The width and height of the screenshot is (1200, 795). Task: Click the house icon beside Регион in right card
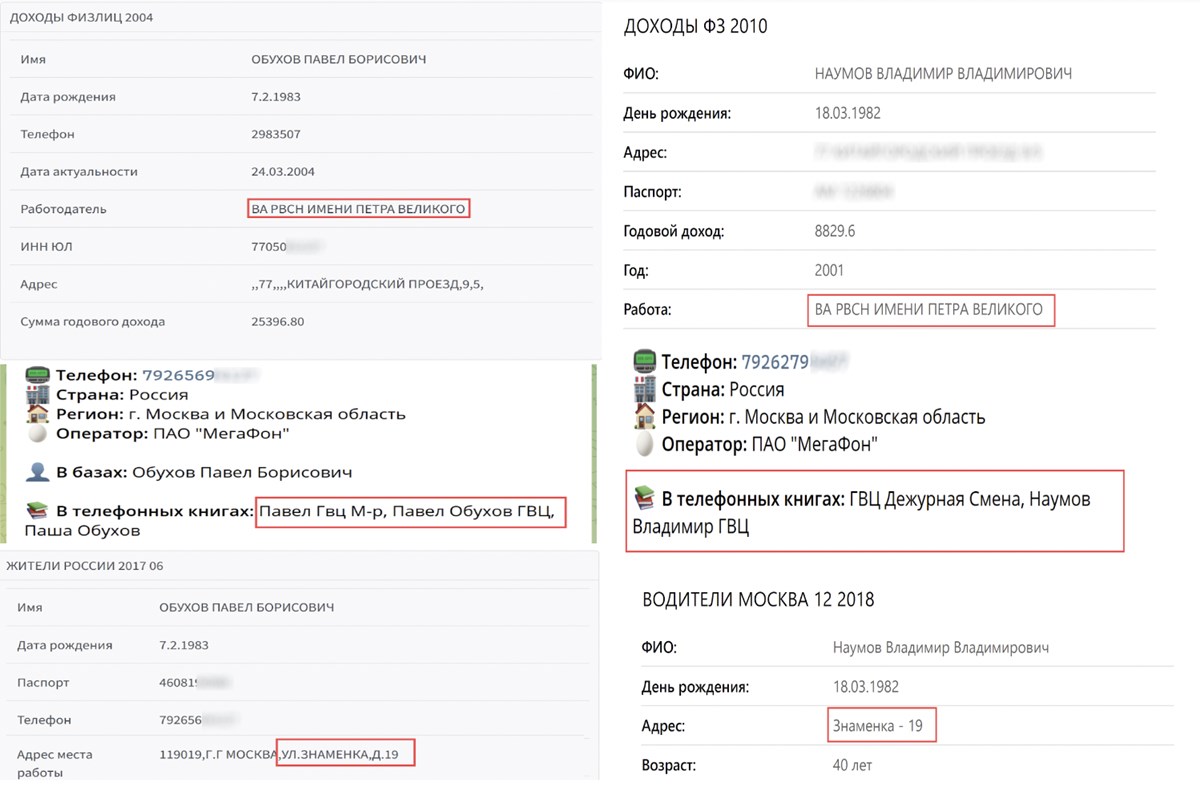tap(645, 417)
